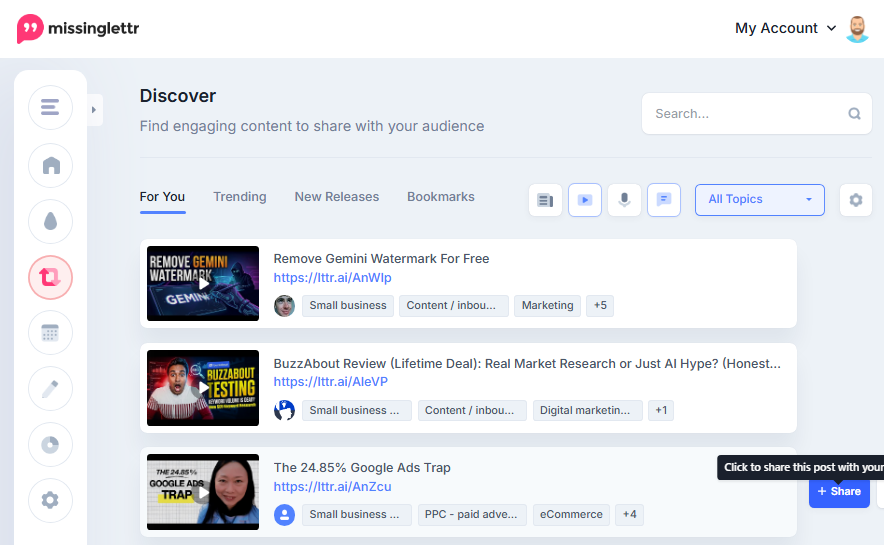Switch to the Trending tab
The height and width of the screenshot is (545, 884).
[x=240, y=197]
